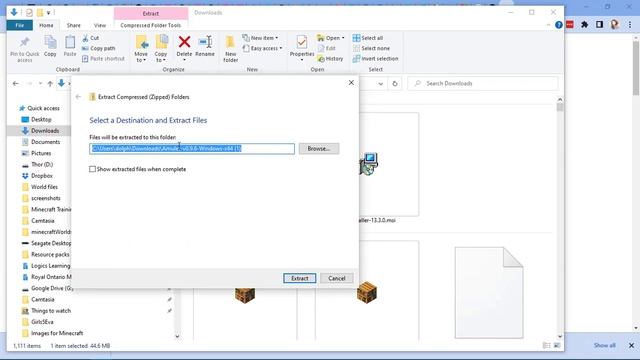Open Documents in navigation pane
640x360 pixels.
click(45, 142)
